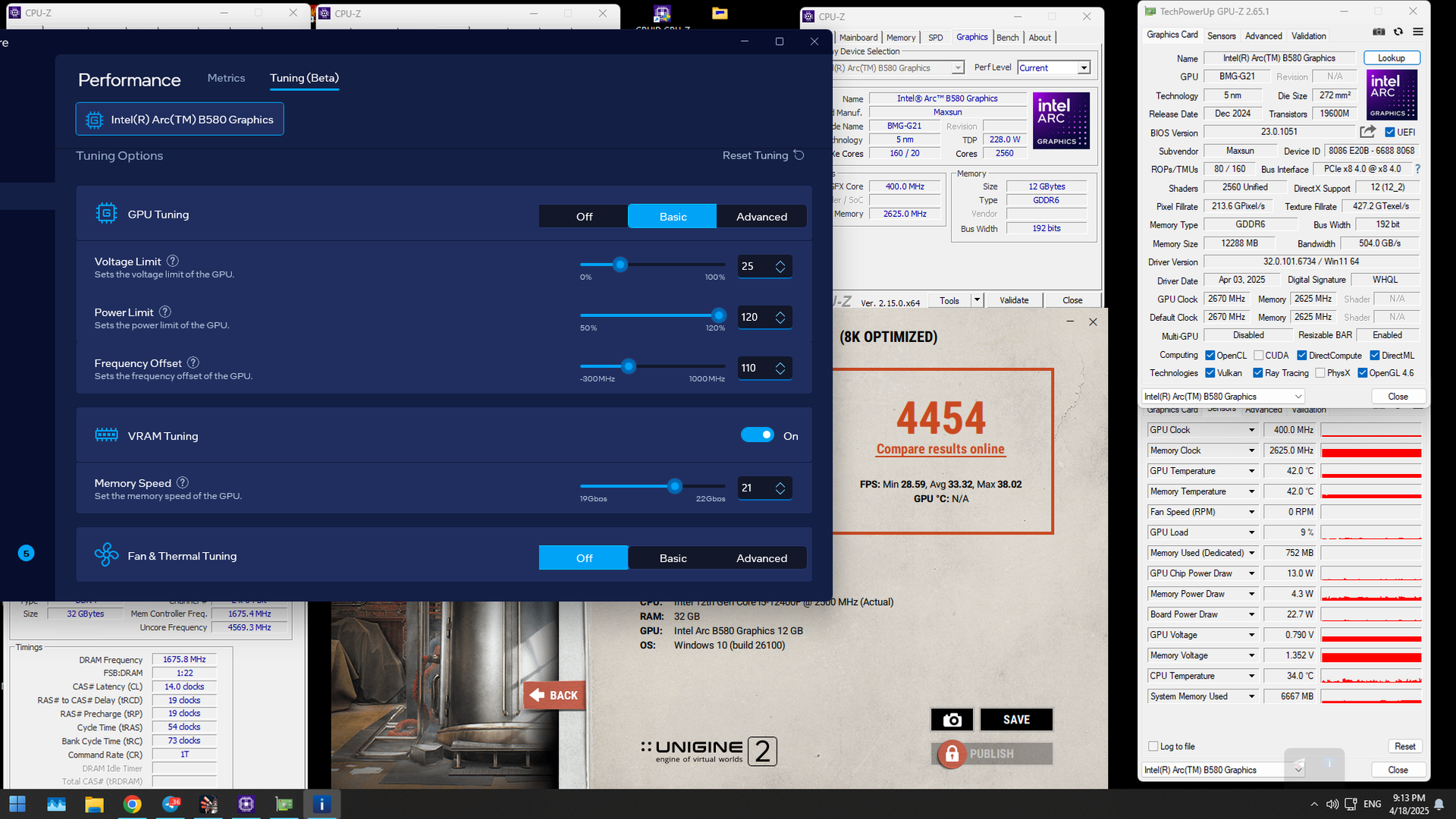Toggle VRAM Tuning switch off
1456x819 pixels.
(x=757, y=435)
